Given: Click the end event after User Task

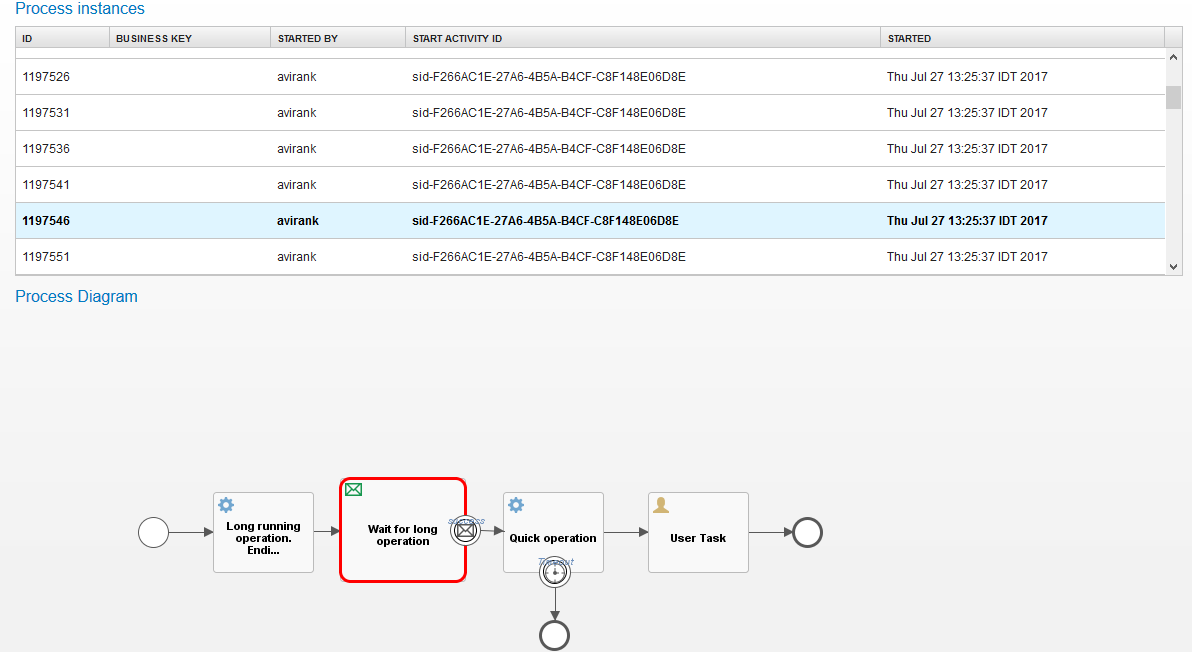Looking at the screenshot, I should click(x=807, y=532).
